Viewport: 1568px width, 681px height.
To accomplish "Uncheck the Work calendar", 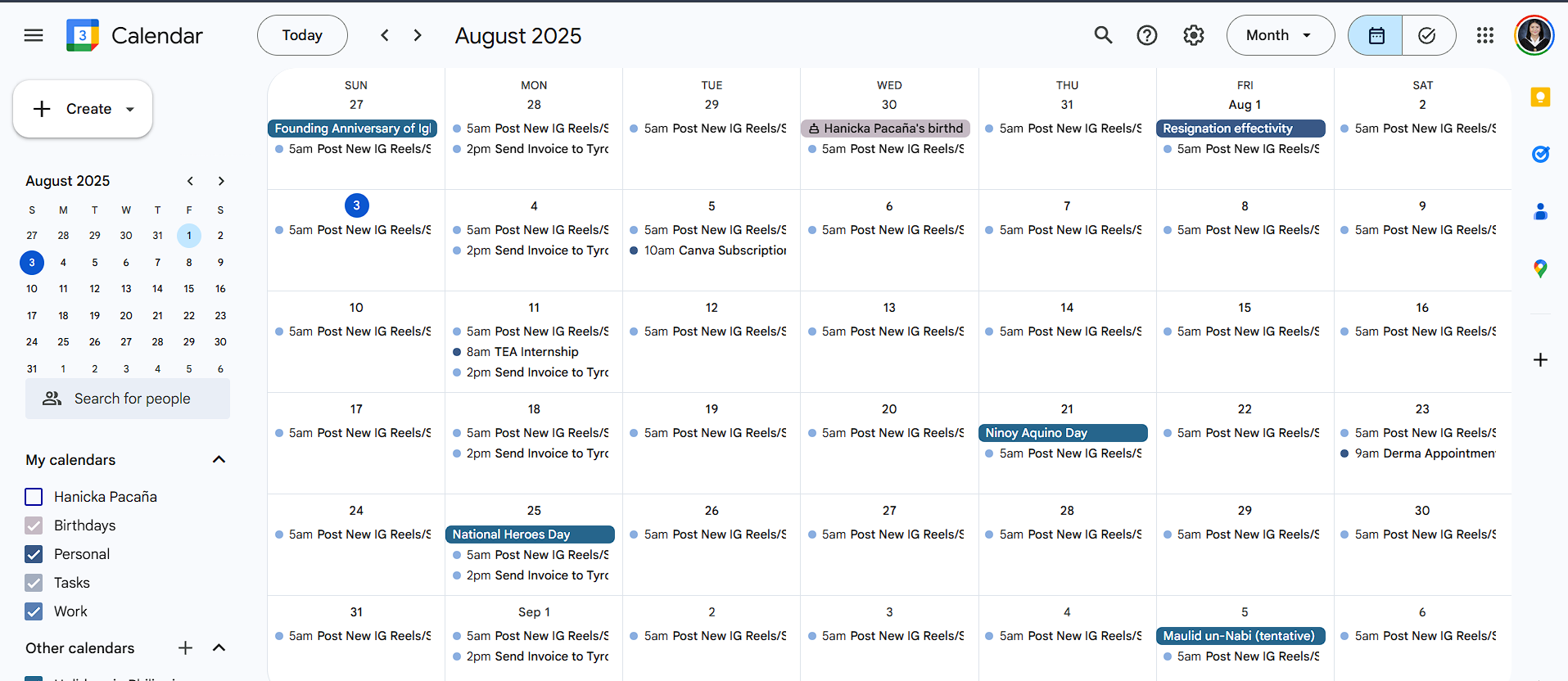I will coord(34,611).
